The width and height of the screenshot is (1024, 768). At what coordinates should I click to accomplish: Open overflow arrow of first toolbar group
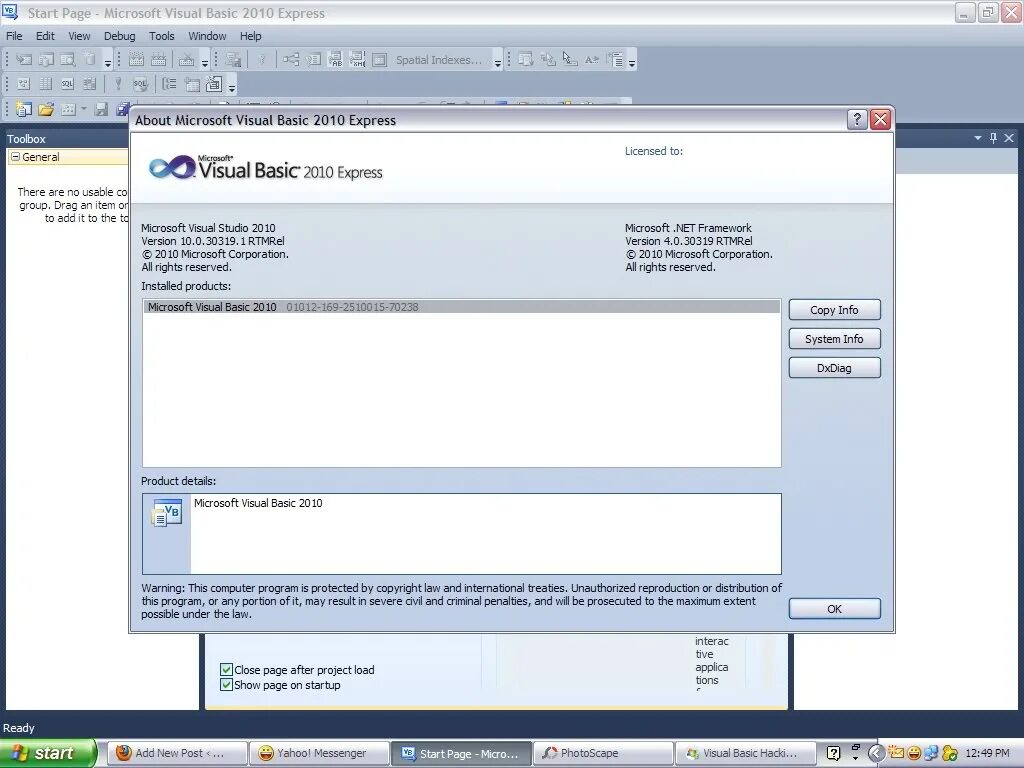pos(108,63)
